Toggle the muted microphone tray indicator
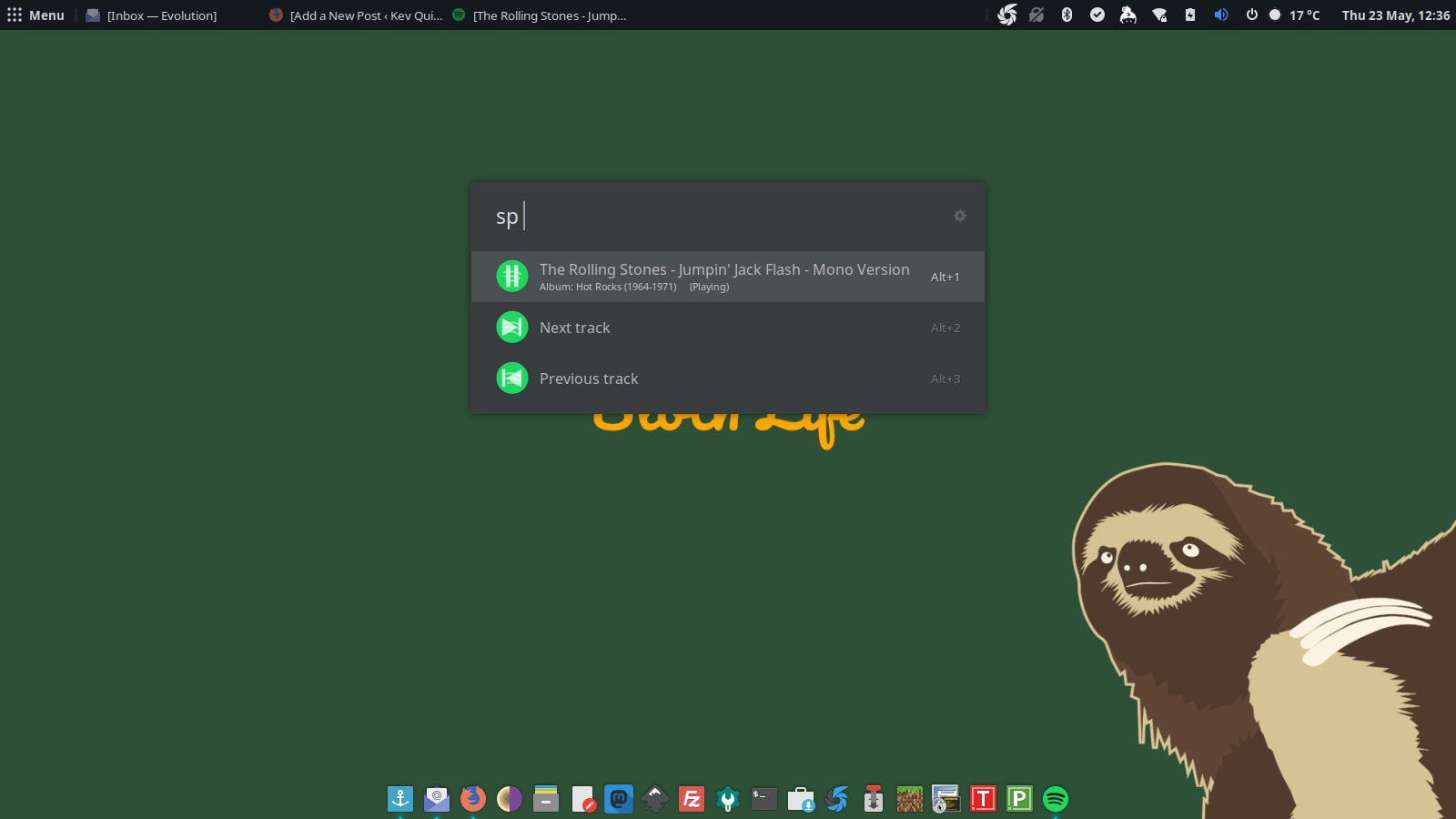1456x819 pixels. (x=1036, y=15)
